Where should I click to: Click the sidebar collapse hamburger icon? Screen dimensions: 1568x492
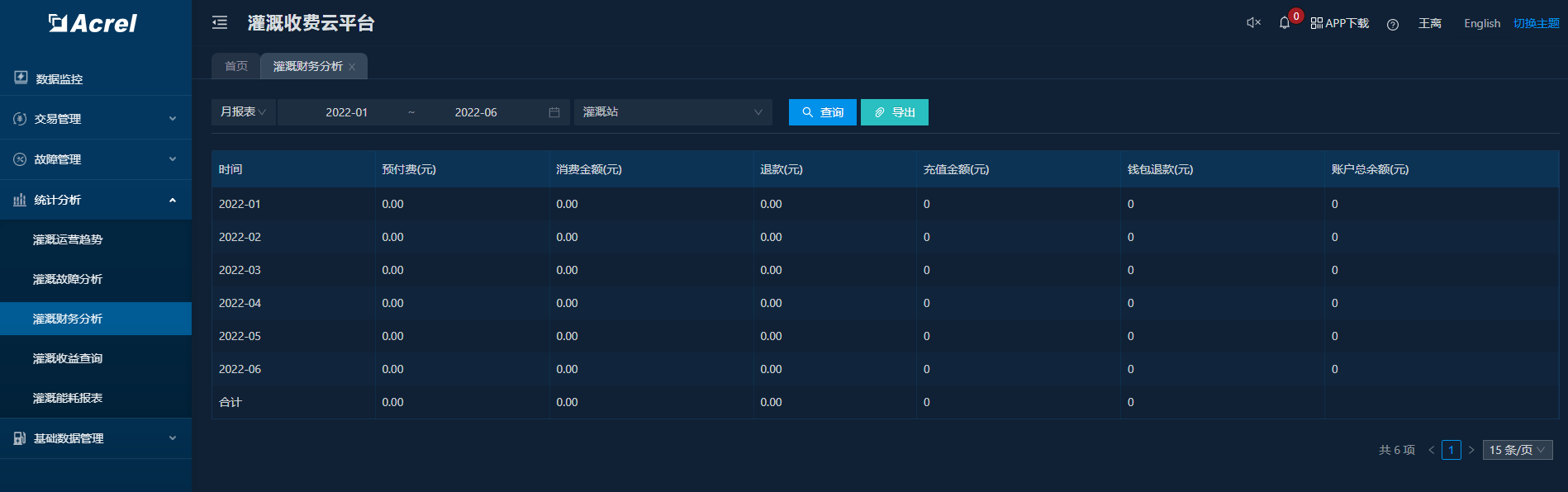coord(220,23)
